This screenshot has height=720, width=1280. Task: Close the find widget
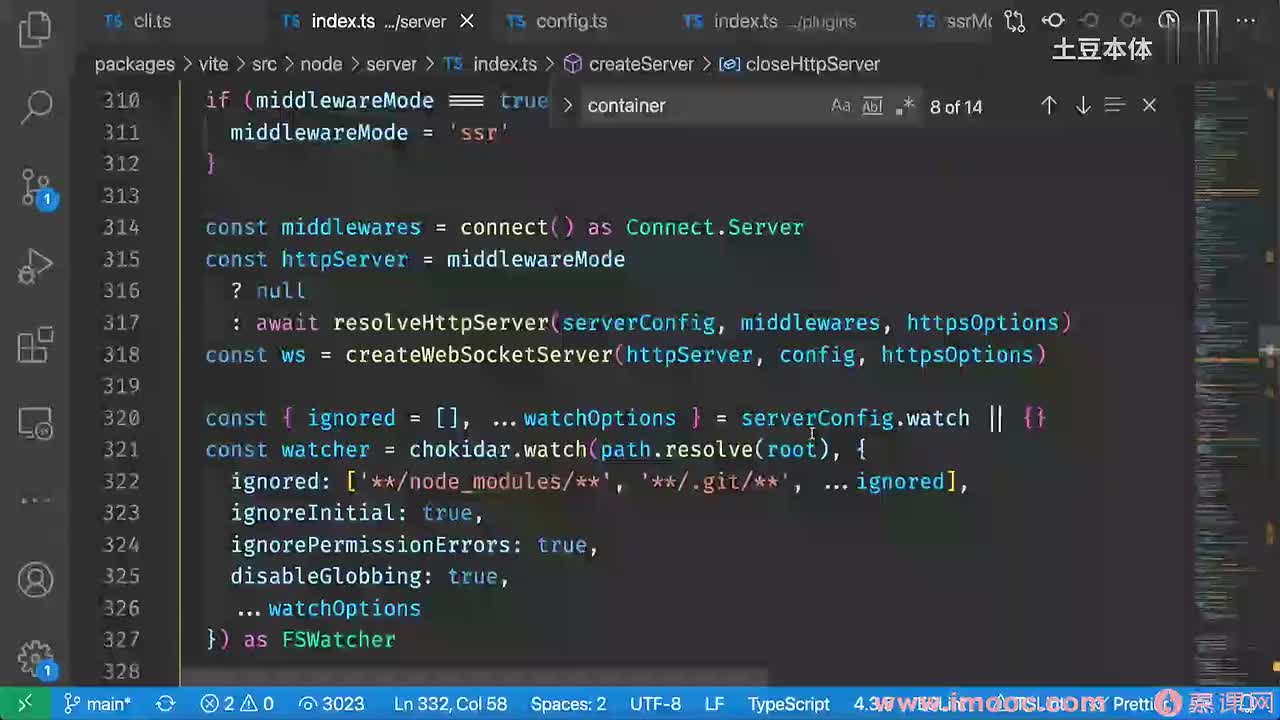(1149, 105)
